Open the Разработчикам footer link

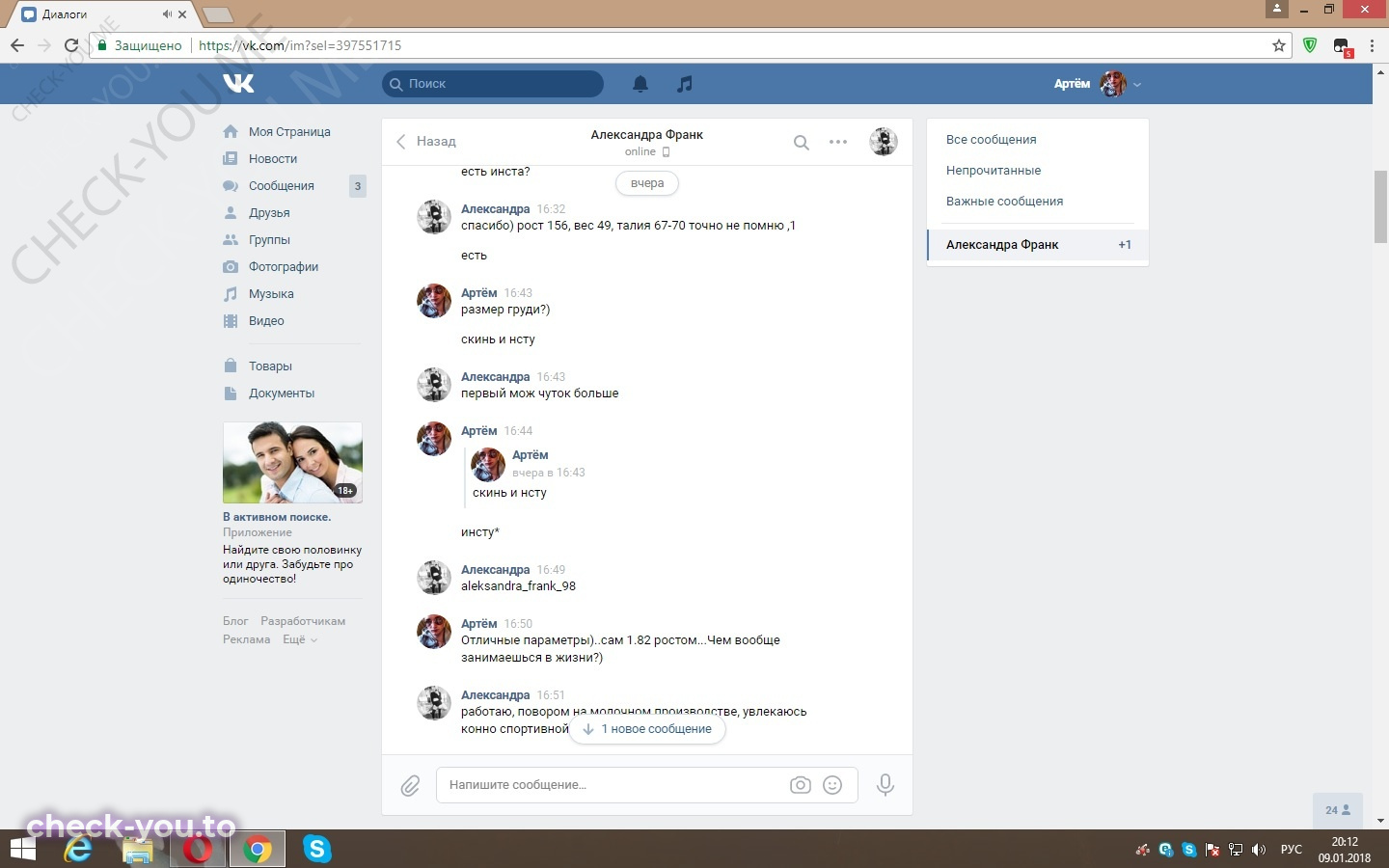303,621
